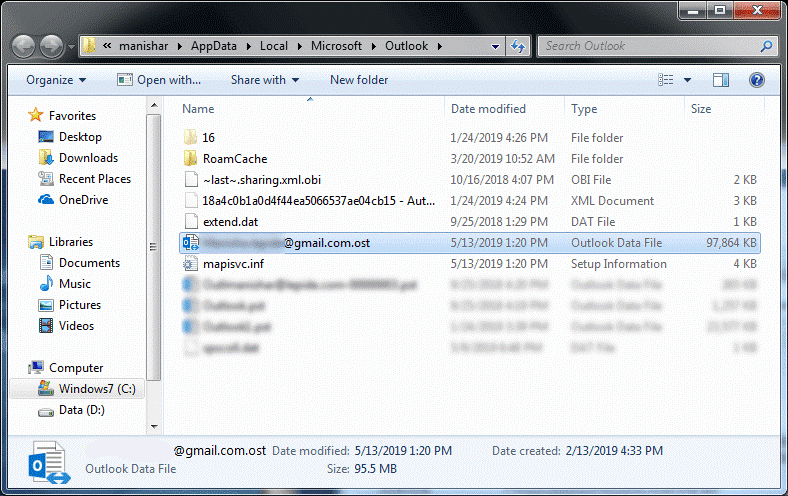The height and width of the screenshot is (496, 788).
Task: Click the Pictures library icon
Action: pyautogui.click(x=46, y=305)
